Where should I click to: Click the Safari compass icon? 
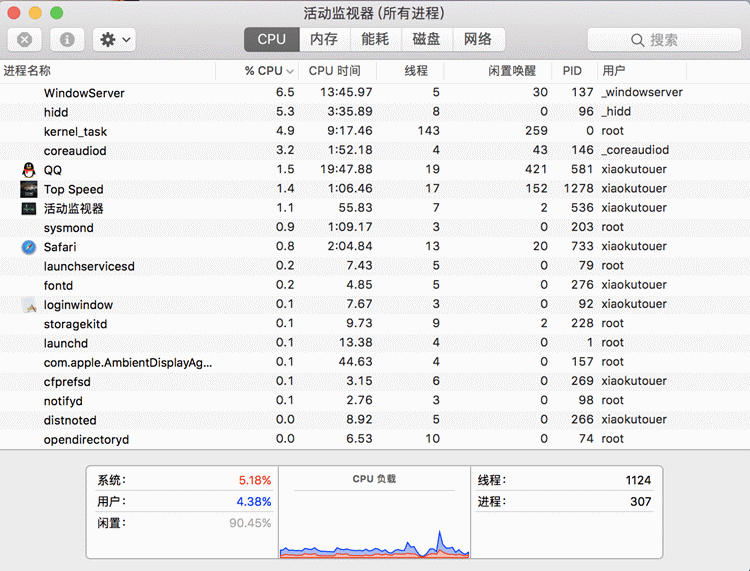pyautogui.click(x=29, y=247)
